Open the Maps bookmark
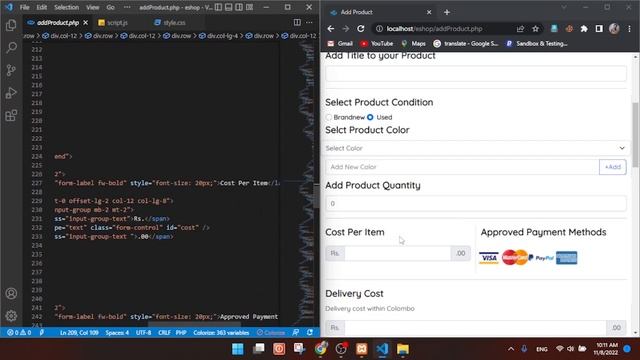 tap(413, 44)
